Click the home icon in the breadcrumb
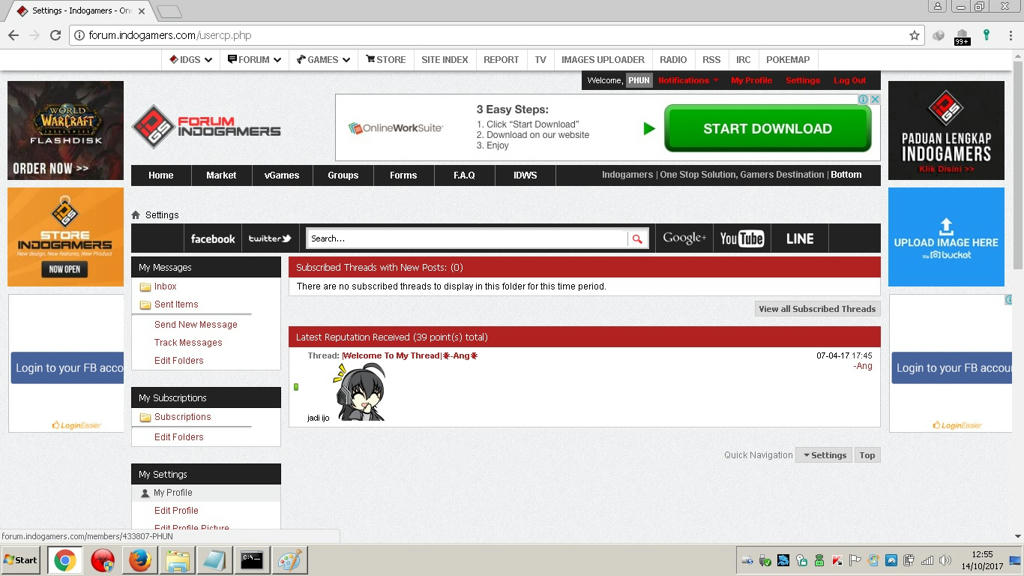The height and width of the screenshot is (576, 1024). point(136,215)
